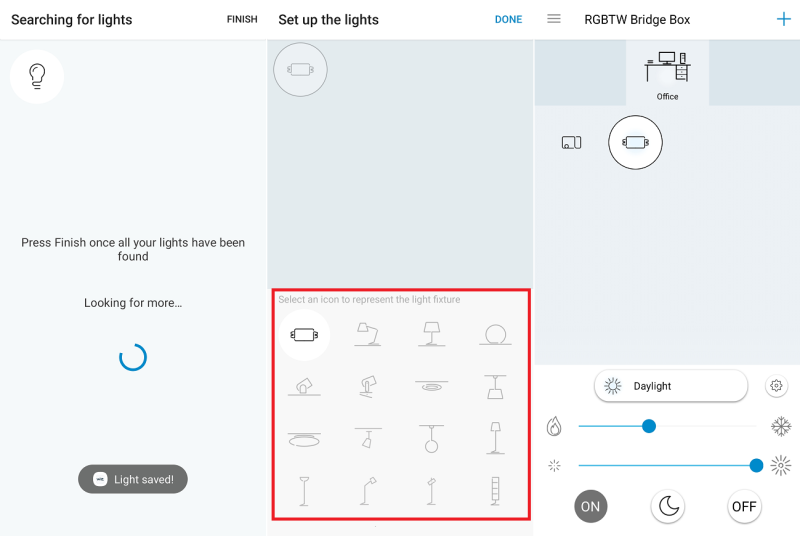
Task: Pick the hanging pendant bulb icon
Action: point(432,439)
